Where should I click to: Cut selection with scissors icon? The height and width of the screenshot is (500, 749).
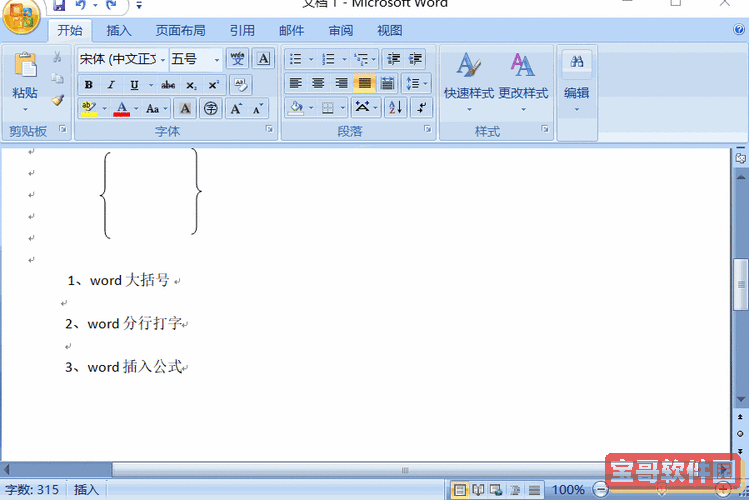(57, 57)
